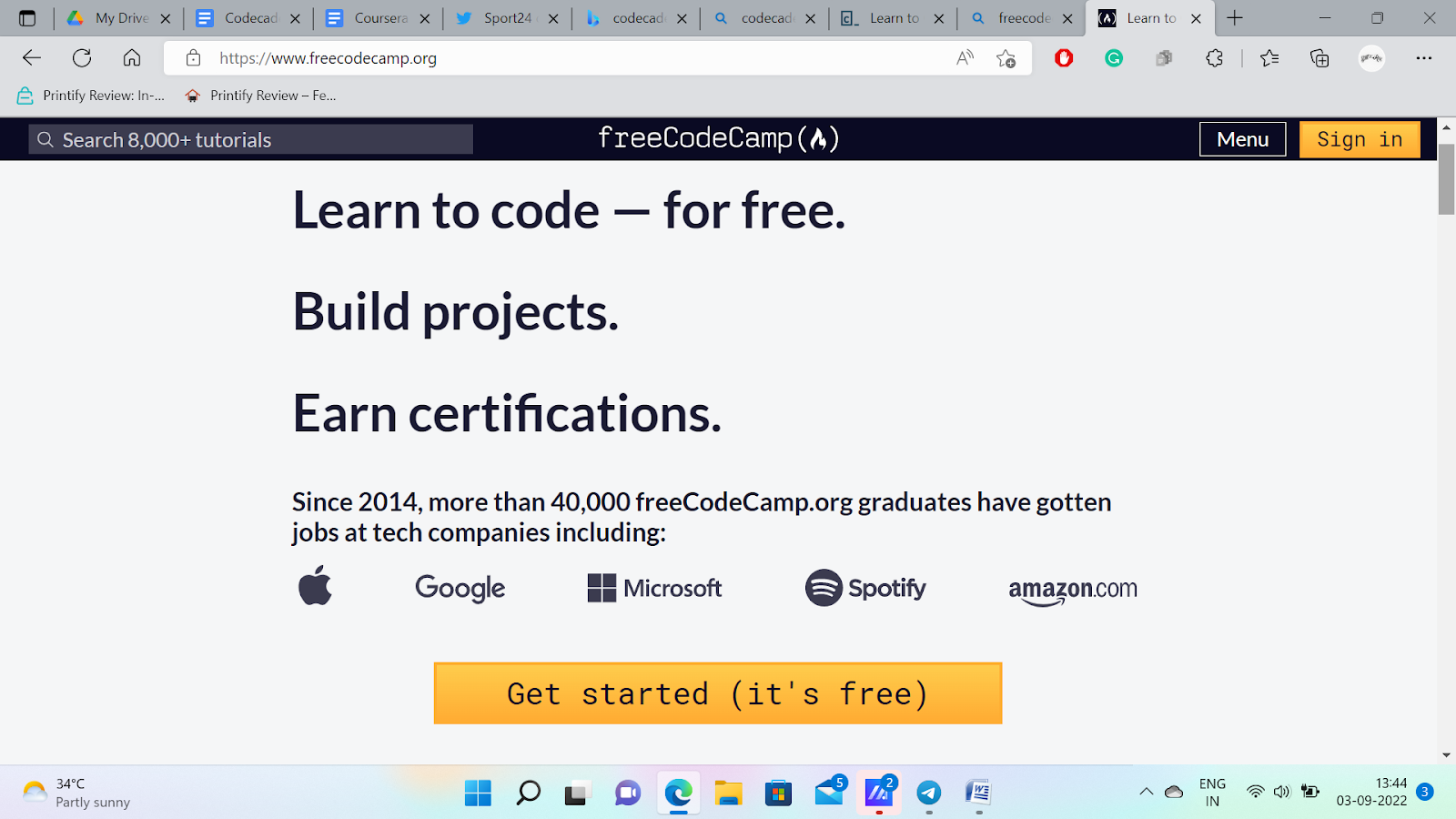Open the Grammarly extension
This screenshot has height=819, width=1456.
pyautogui.click(x=1114, y=58)
